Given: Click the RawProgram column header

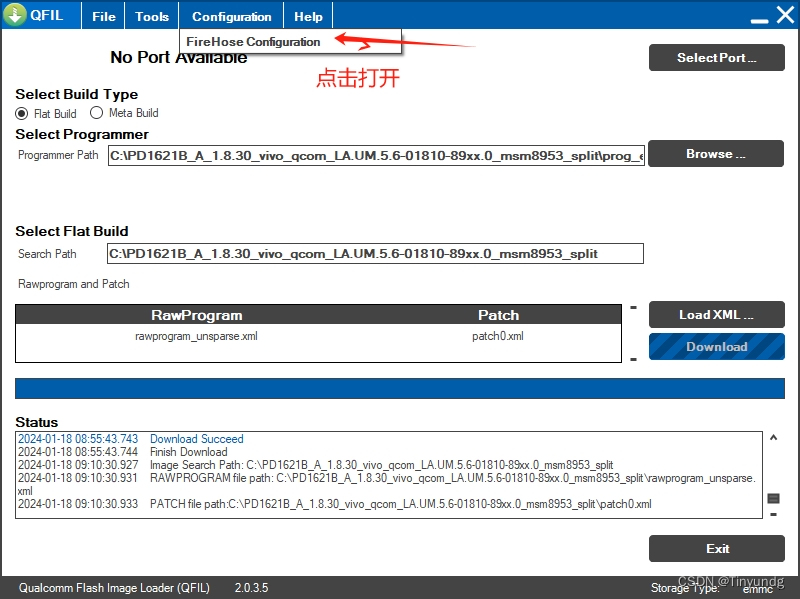Looking at the screenshot, I should [x=196, y=315].
